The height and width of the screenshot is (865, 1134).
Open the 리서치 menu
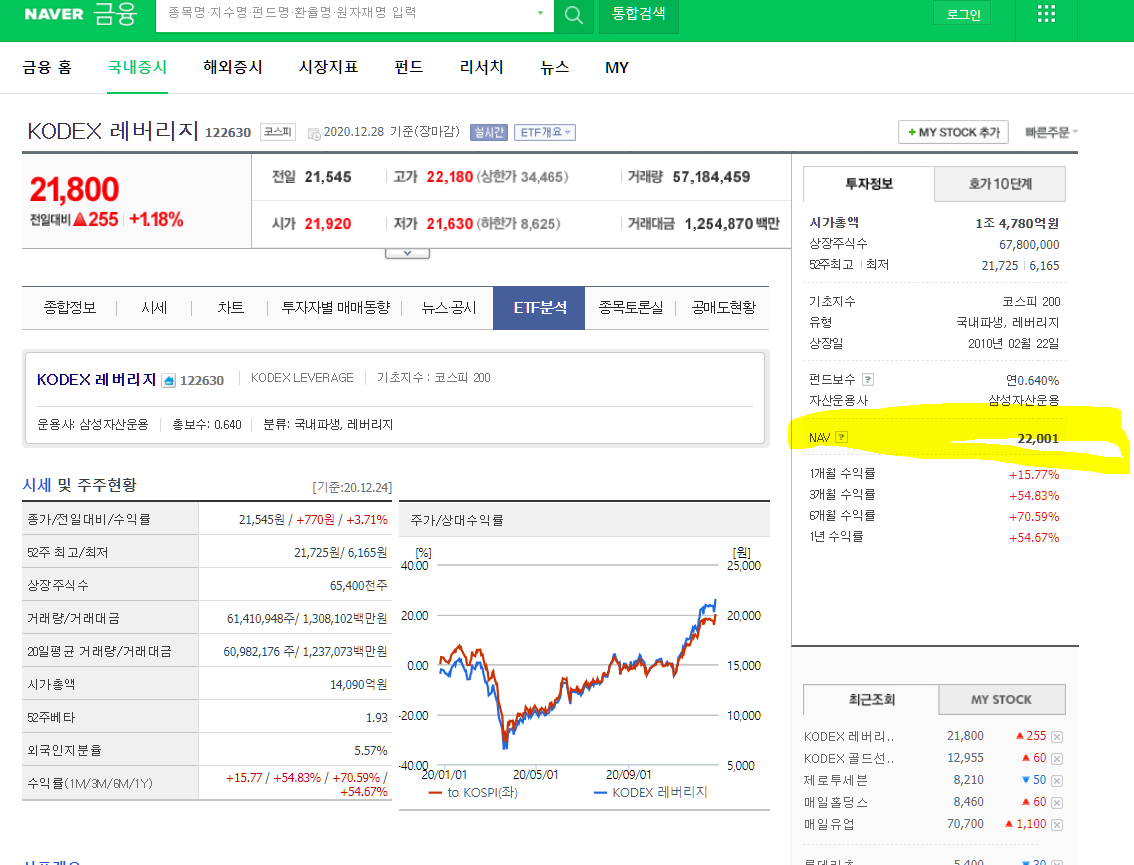coord(482,67)
